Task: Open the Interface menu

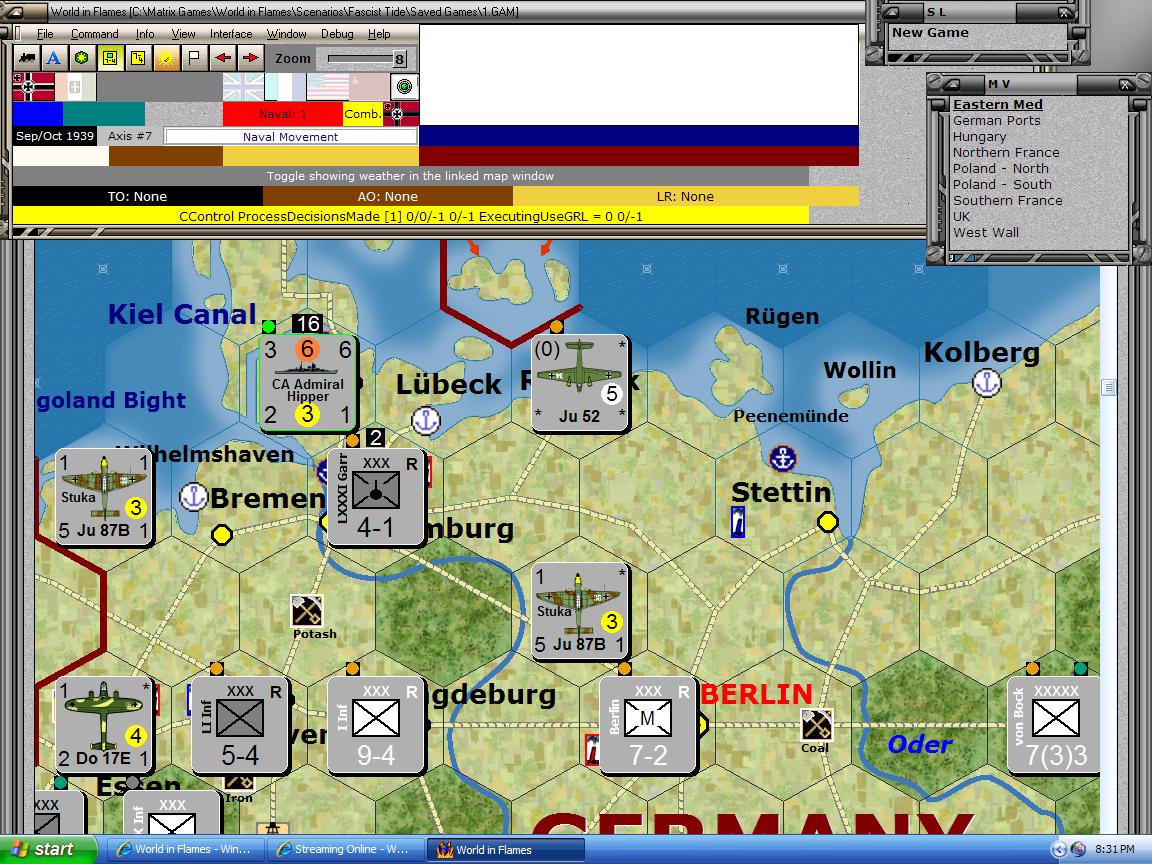Action: pos(231,34)
